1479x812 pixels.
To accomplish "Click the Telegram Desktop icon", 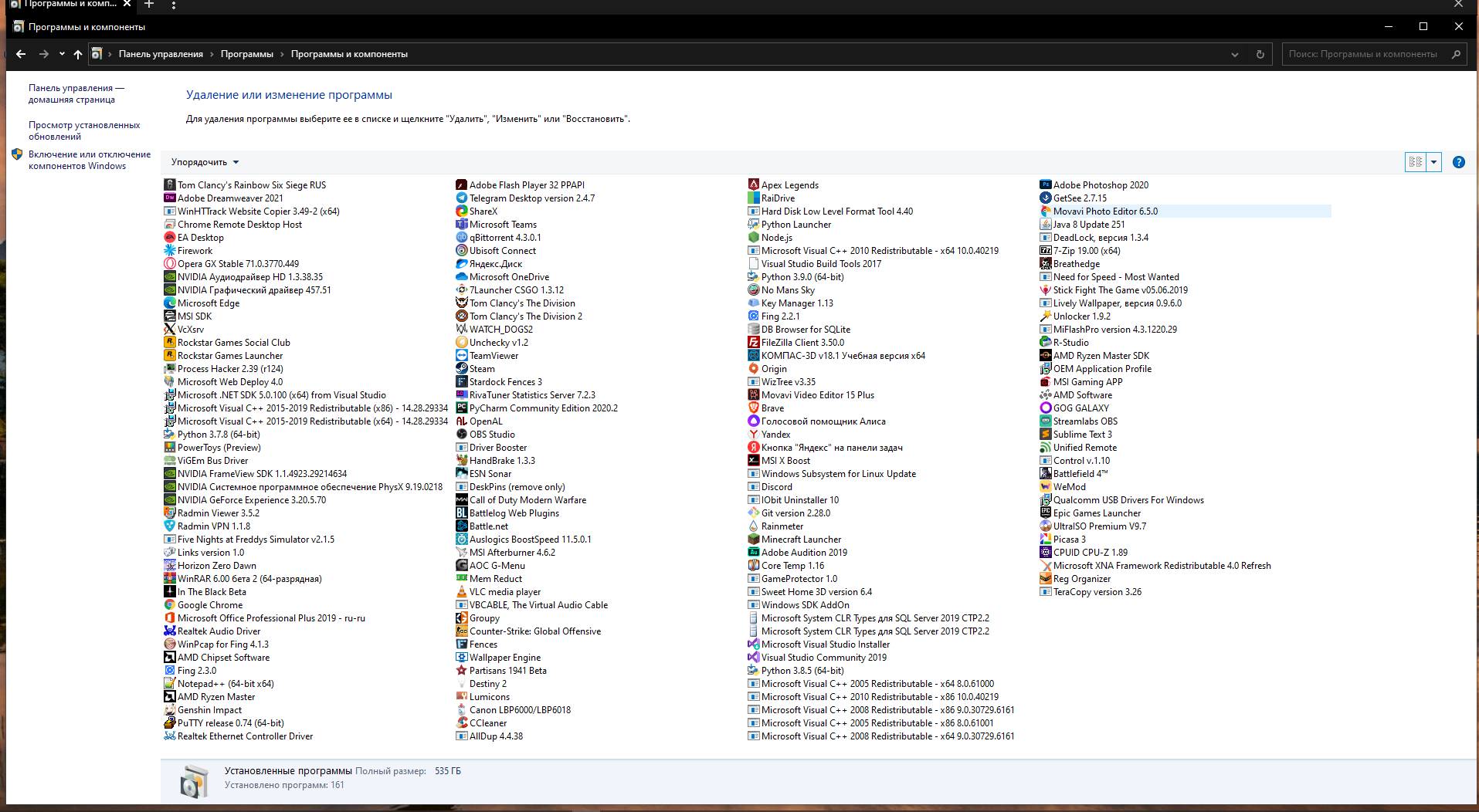I will pyautogui.click(x=462, y=198).
